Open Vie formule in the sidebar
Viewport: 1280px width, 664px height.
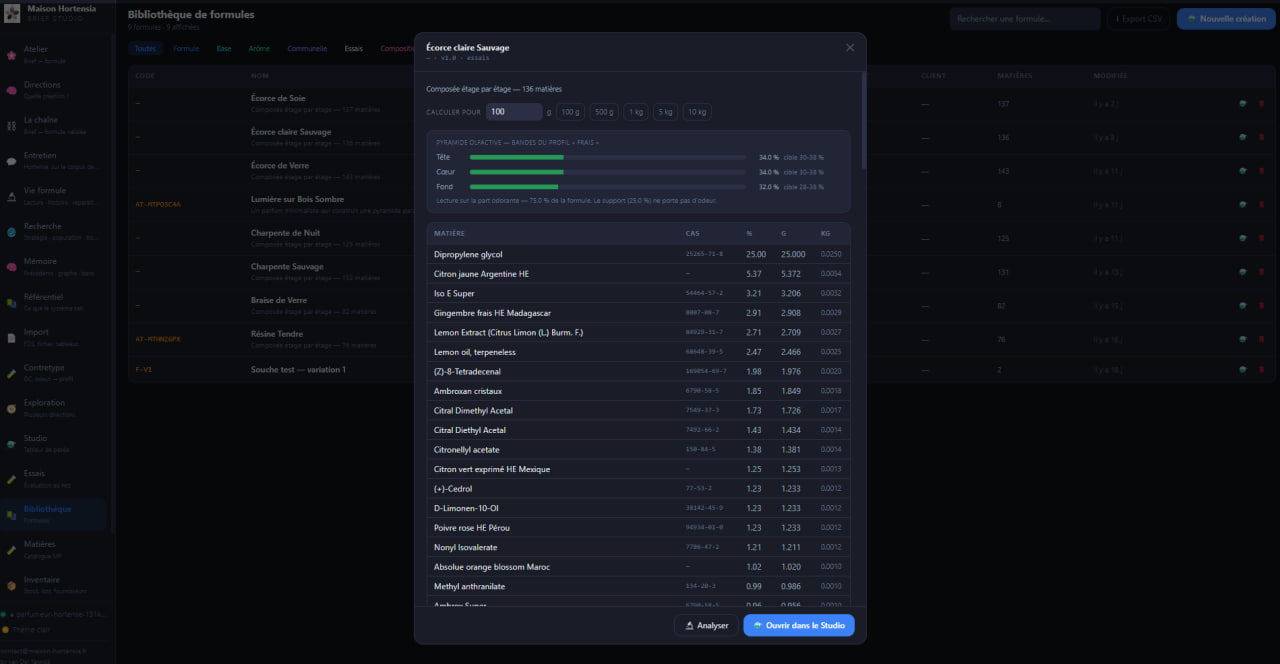click(55, 195)
